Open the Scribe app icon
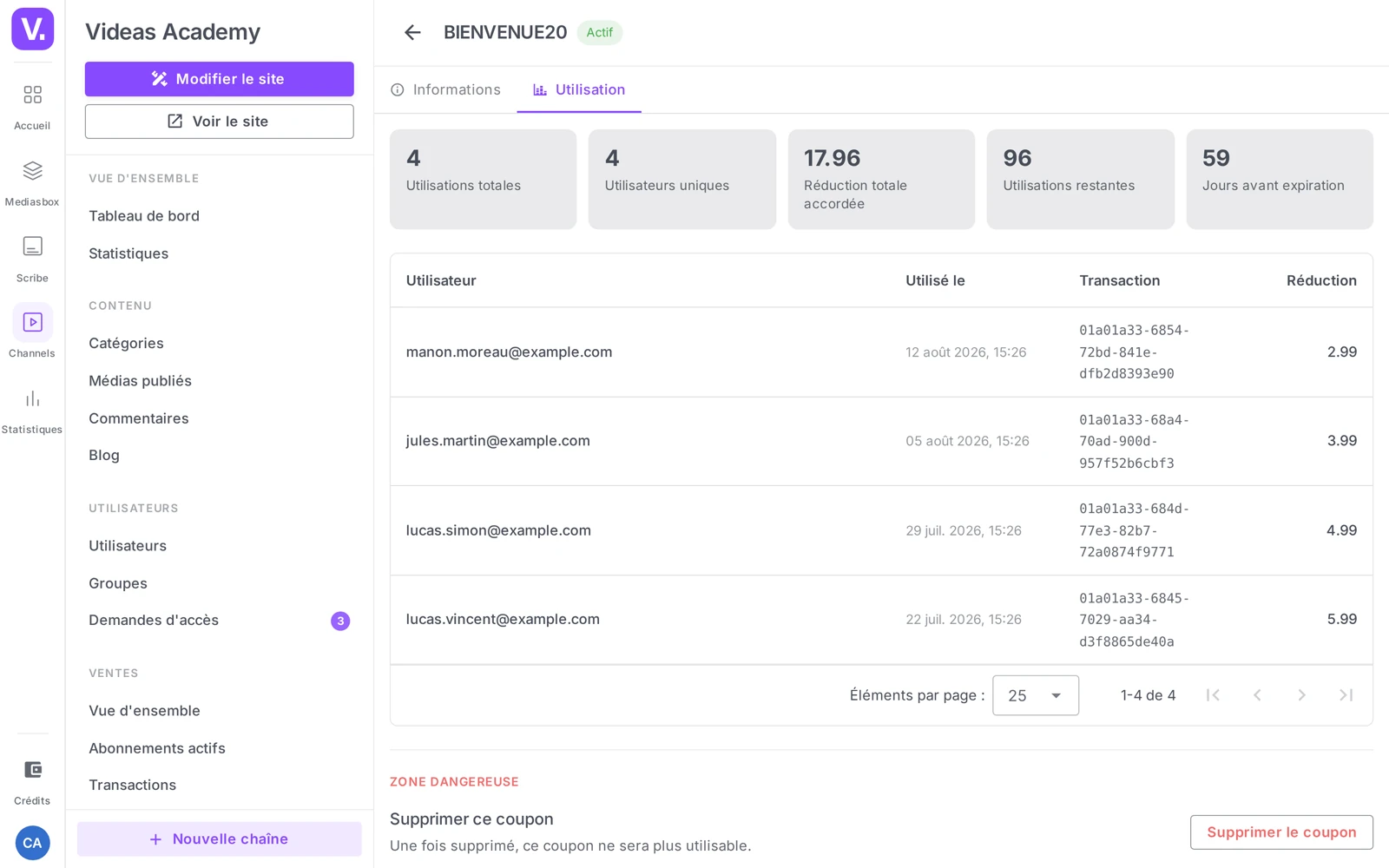Viewport: 1389px width, 868px height. (32, 260)
